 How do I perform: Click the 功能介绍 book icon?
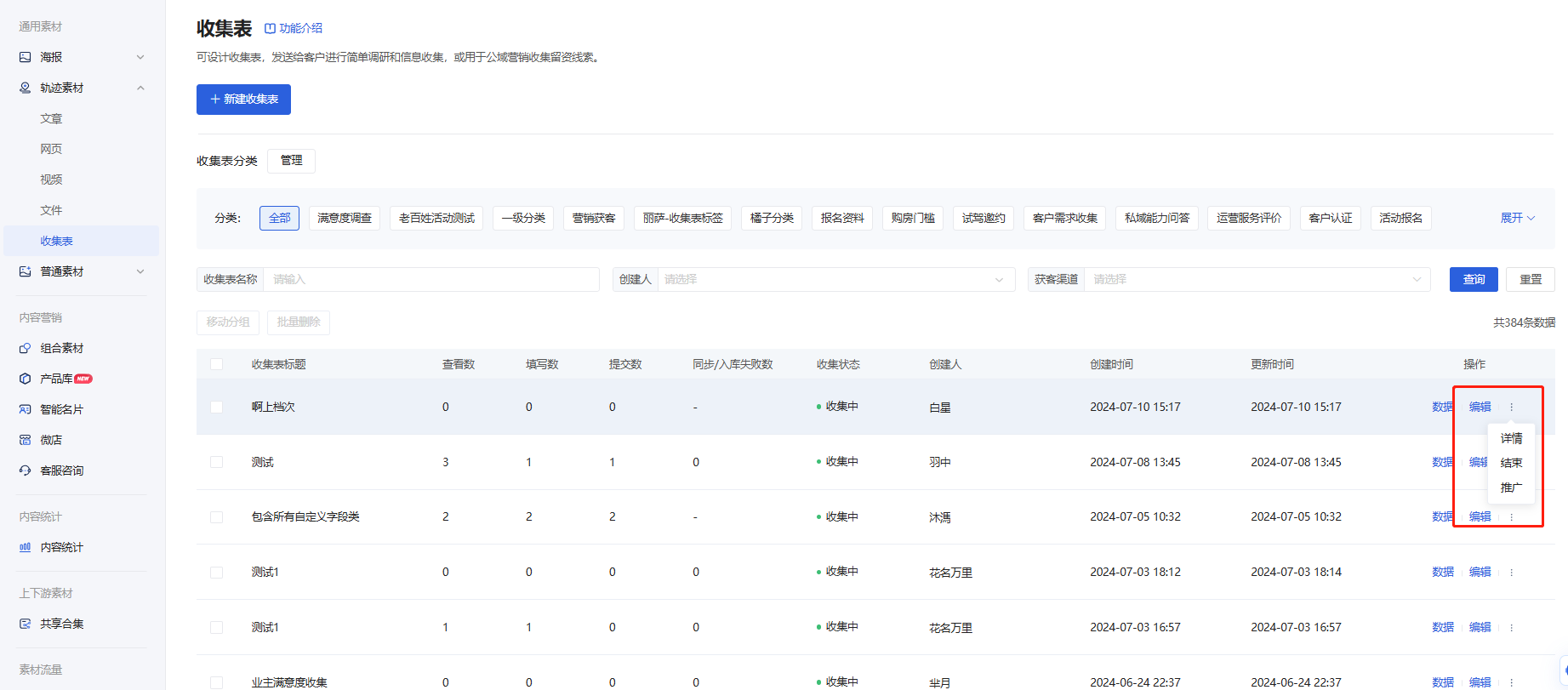270,28
